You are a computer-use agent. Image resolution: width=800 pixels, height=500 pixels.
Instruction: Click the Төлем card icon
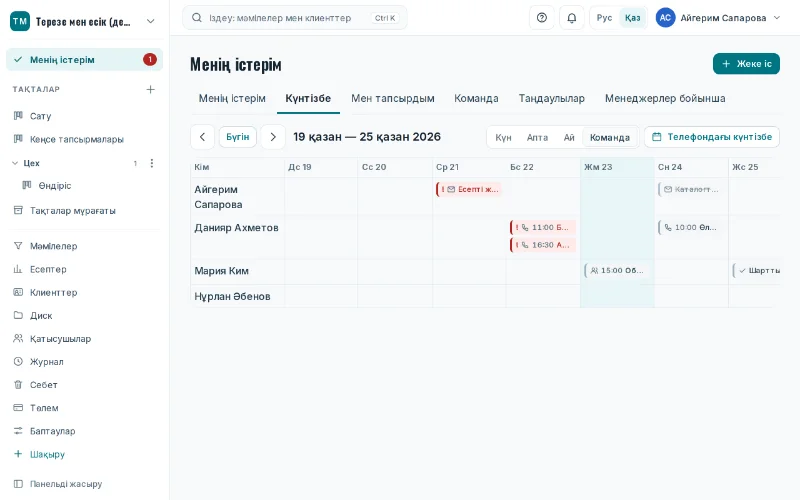pyautogui.click(x=18, y=408)
